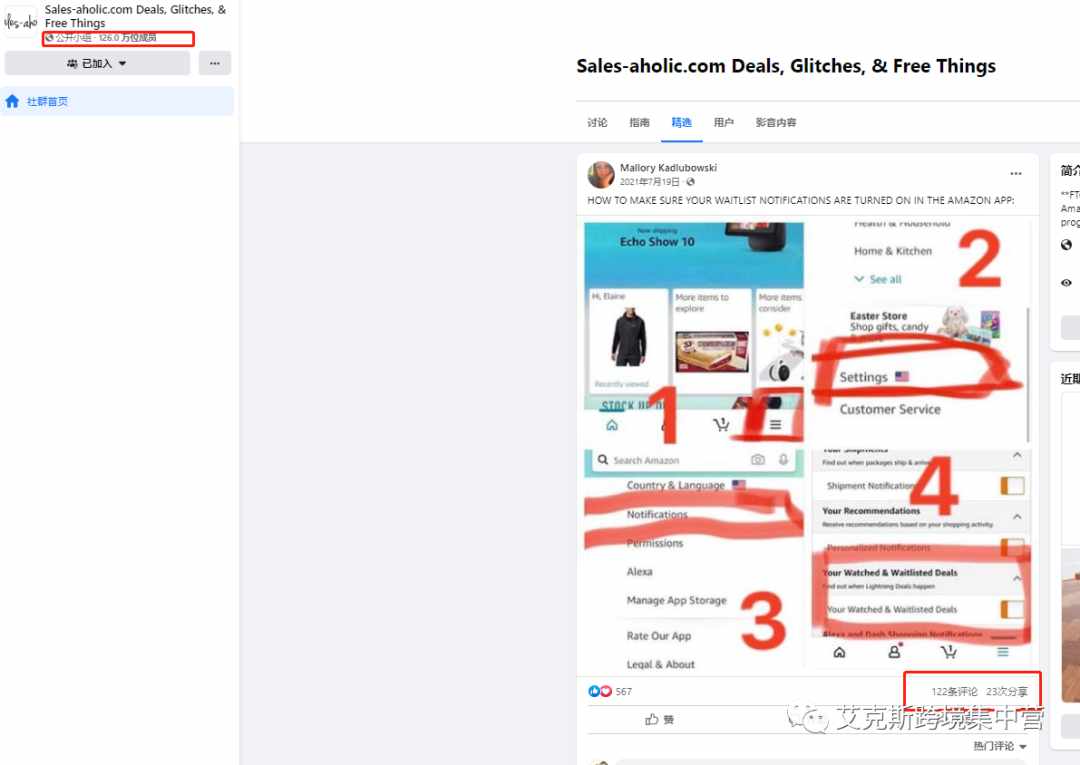Click the Shipment Notifications toggle in image
1080x765 pixels.
(1012, 486)
